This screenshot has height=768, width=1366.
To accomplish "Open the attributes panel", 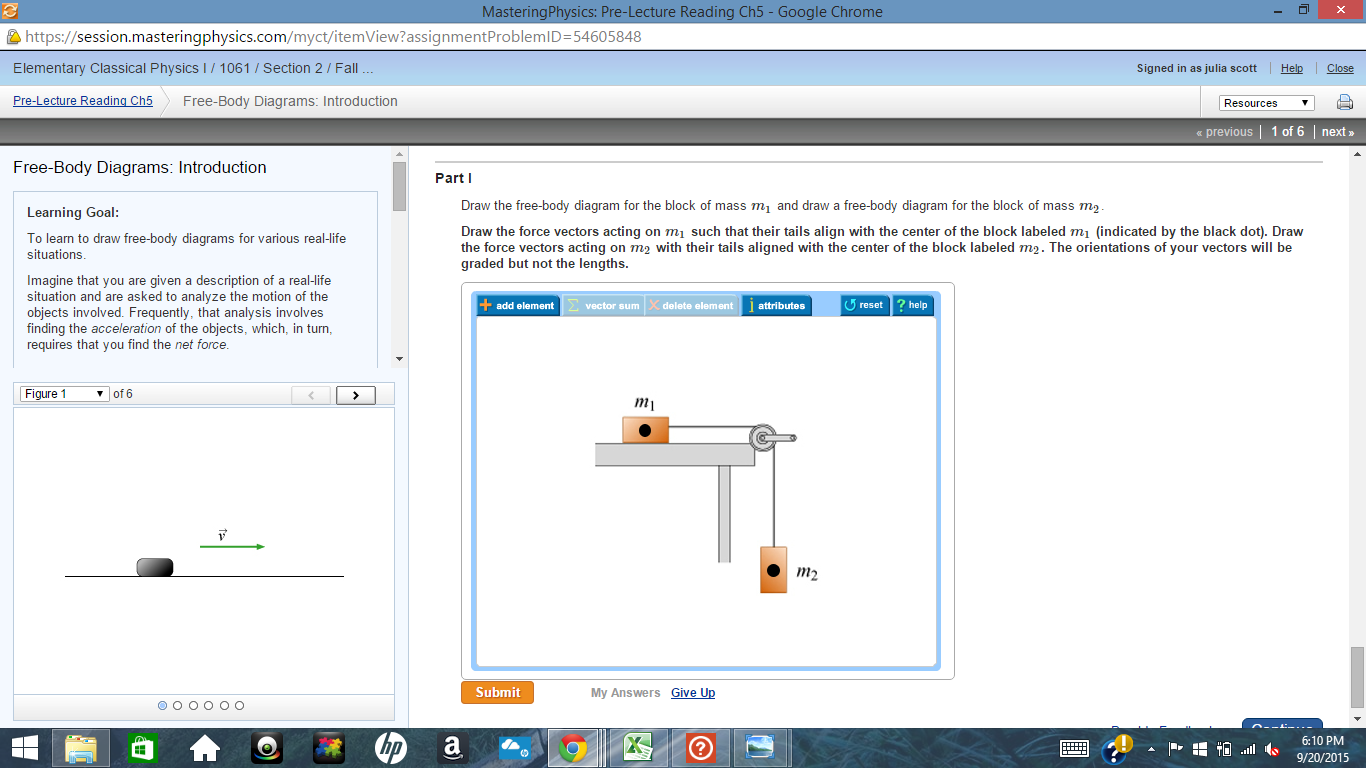I will pyautogui.click(x=776, y=305).
